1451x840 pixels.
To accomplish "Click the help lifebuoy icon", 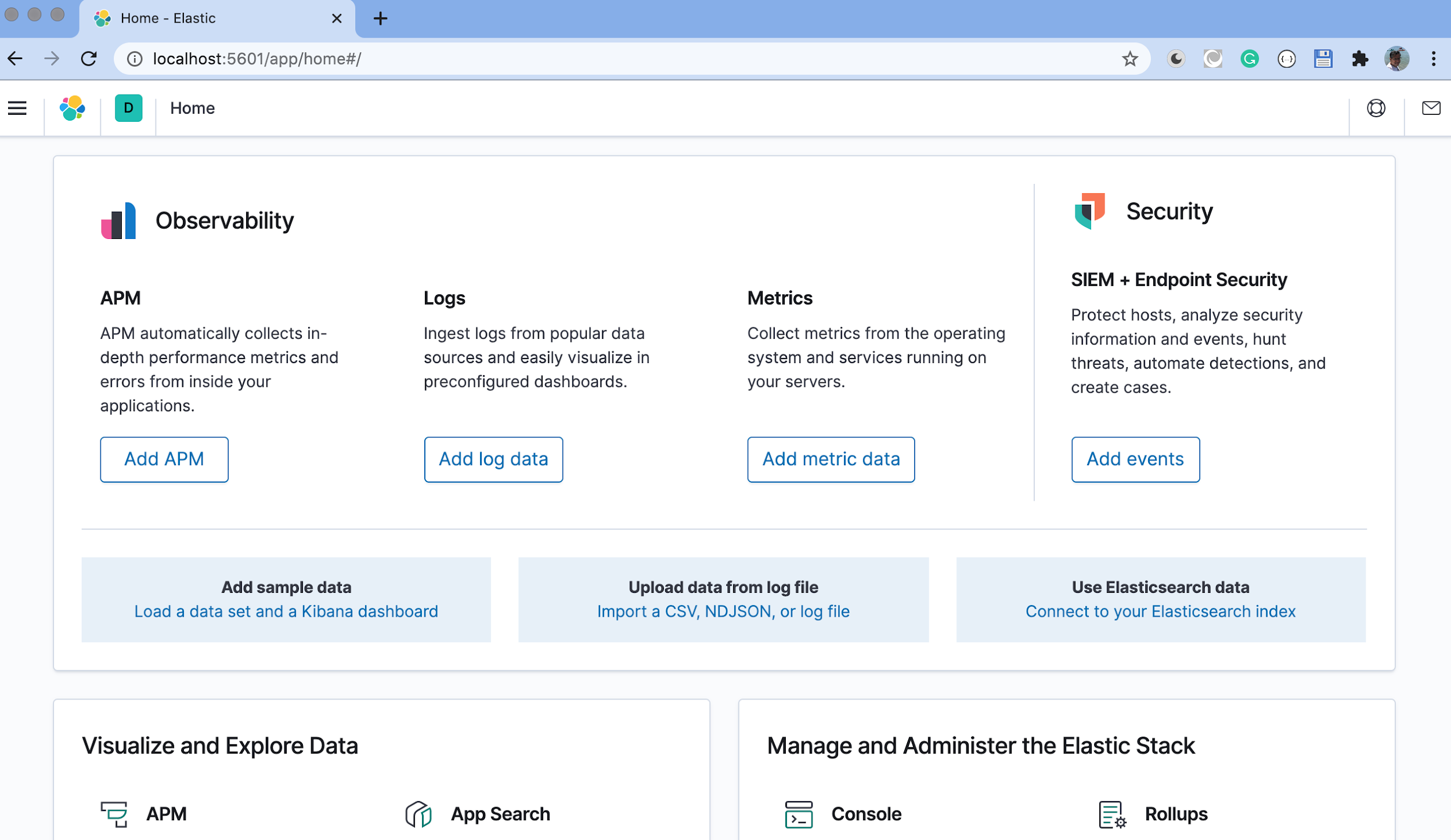I will click(x=1377, y=108).
